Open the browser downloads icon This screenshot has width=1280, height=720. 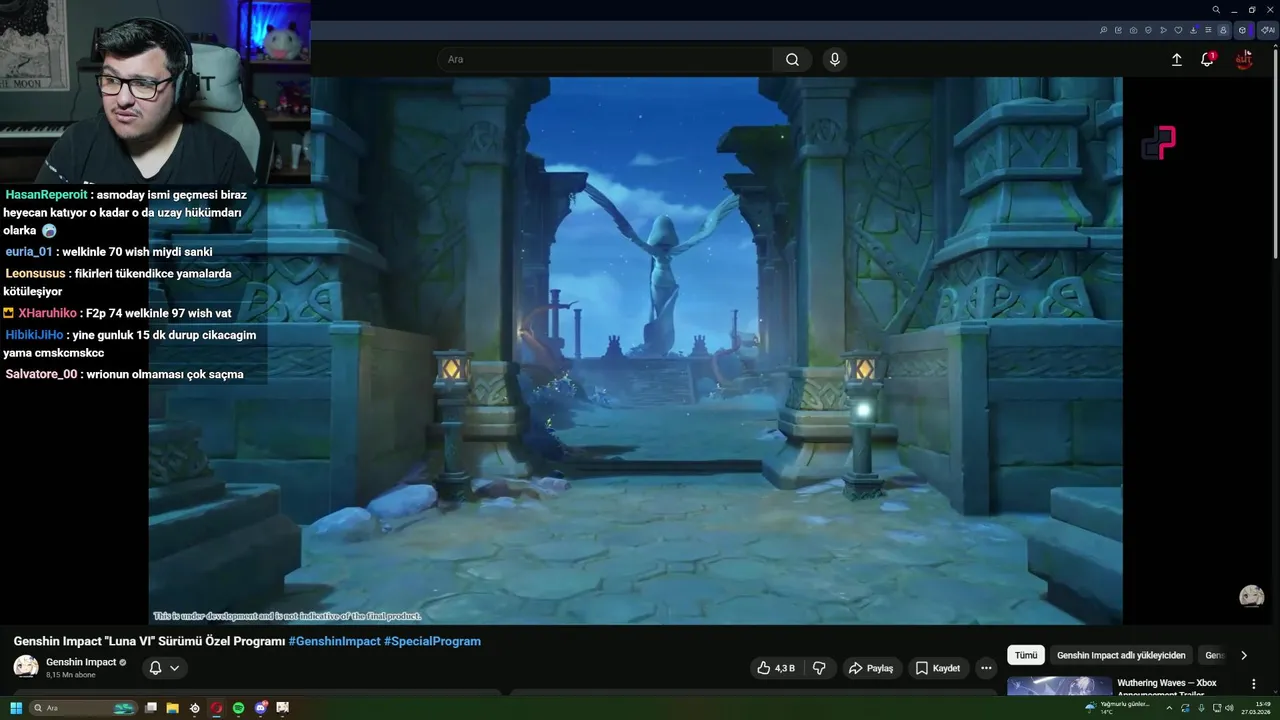coord(1193,30)
